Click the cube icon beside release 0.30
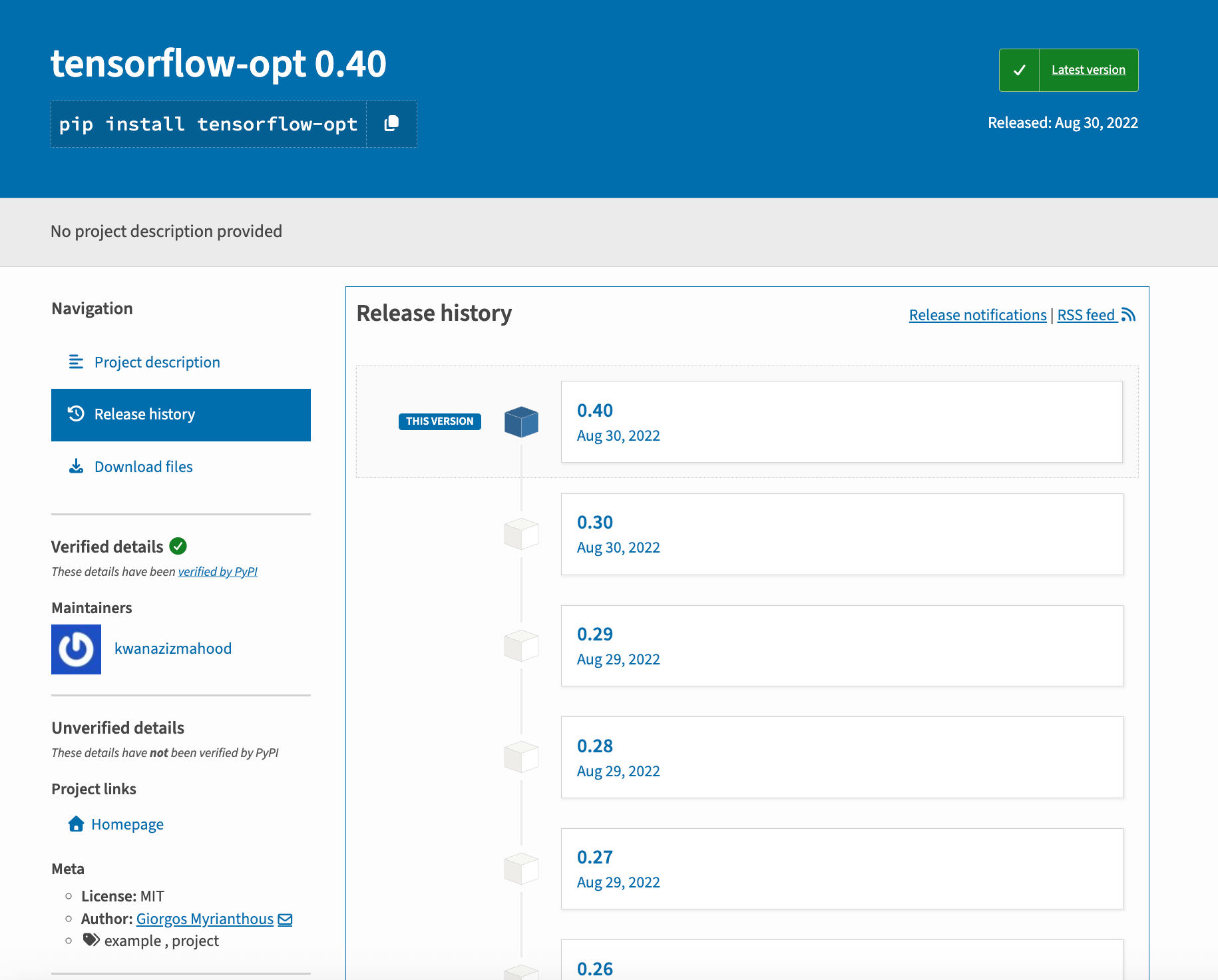Screen dimensions: 1218x980 pos(521,534)
